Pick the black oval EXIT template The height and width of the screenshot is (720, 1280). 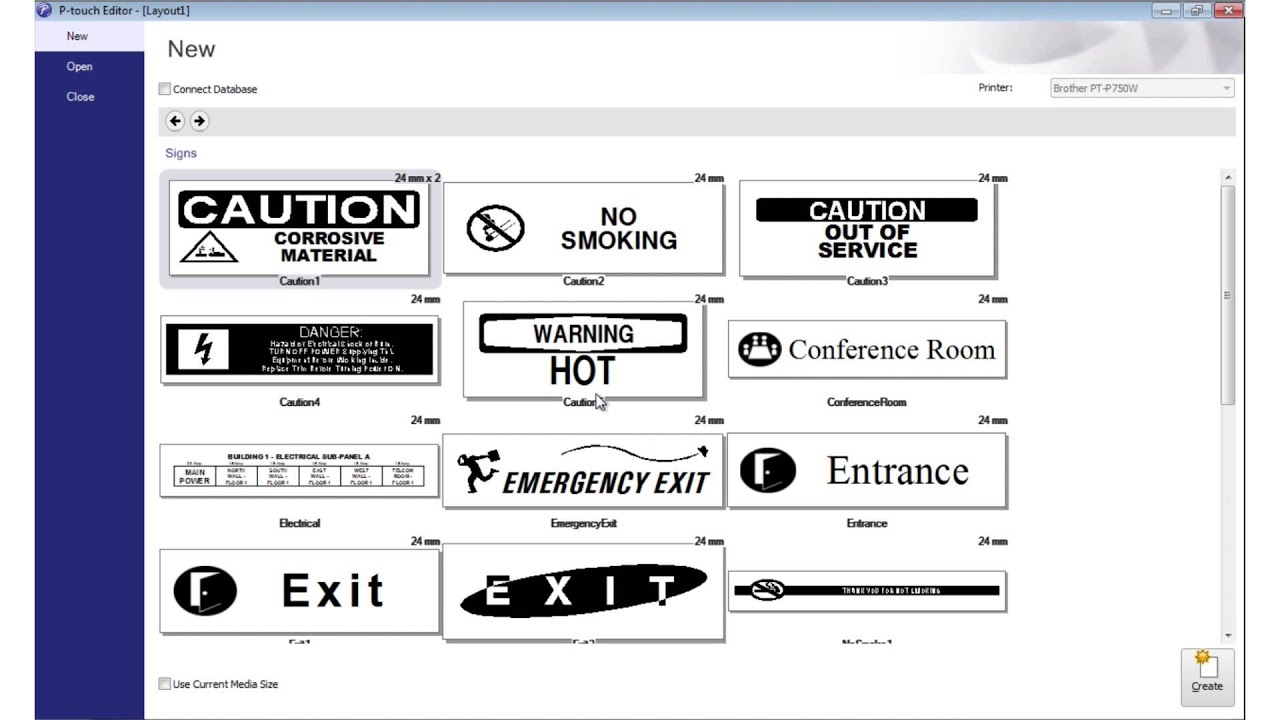pos(583,591)
